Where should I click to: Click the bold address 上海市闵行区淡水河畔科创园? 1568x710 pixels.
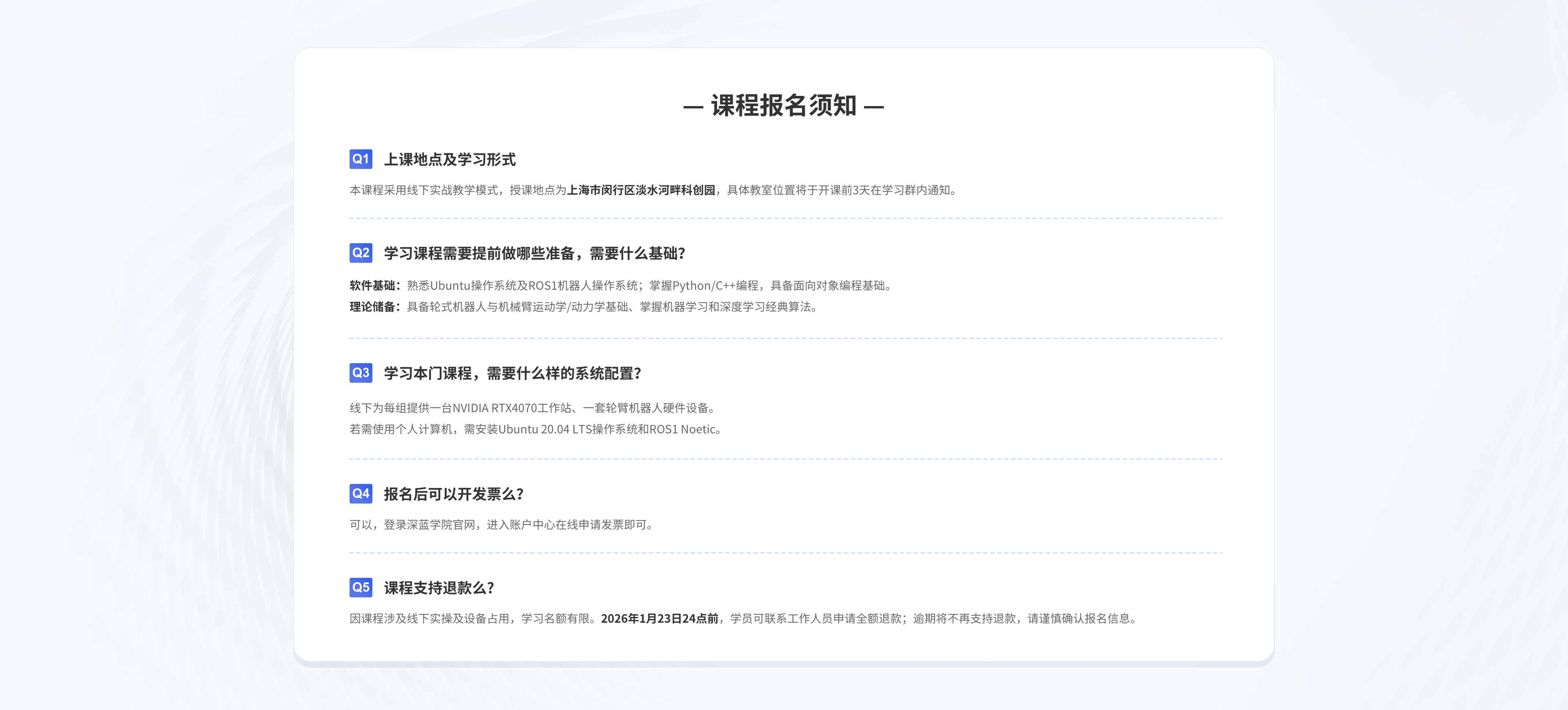pyautogui.click(x=640, y=191)
